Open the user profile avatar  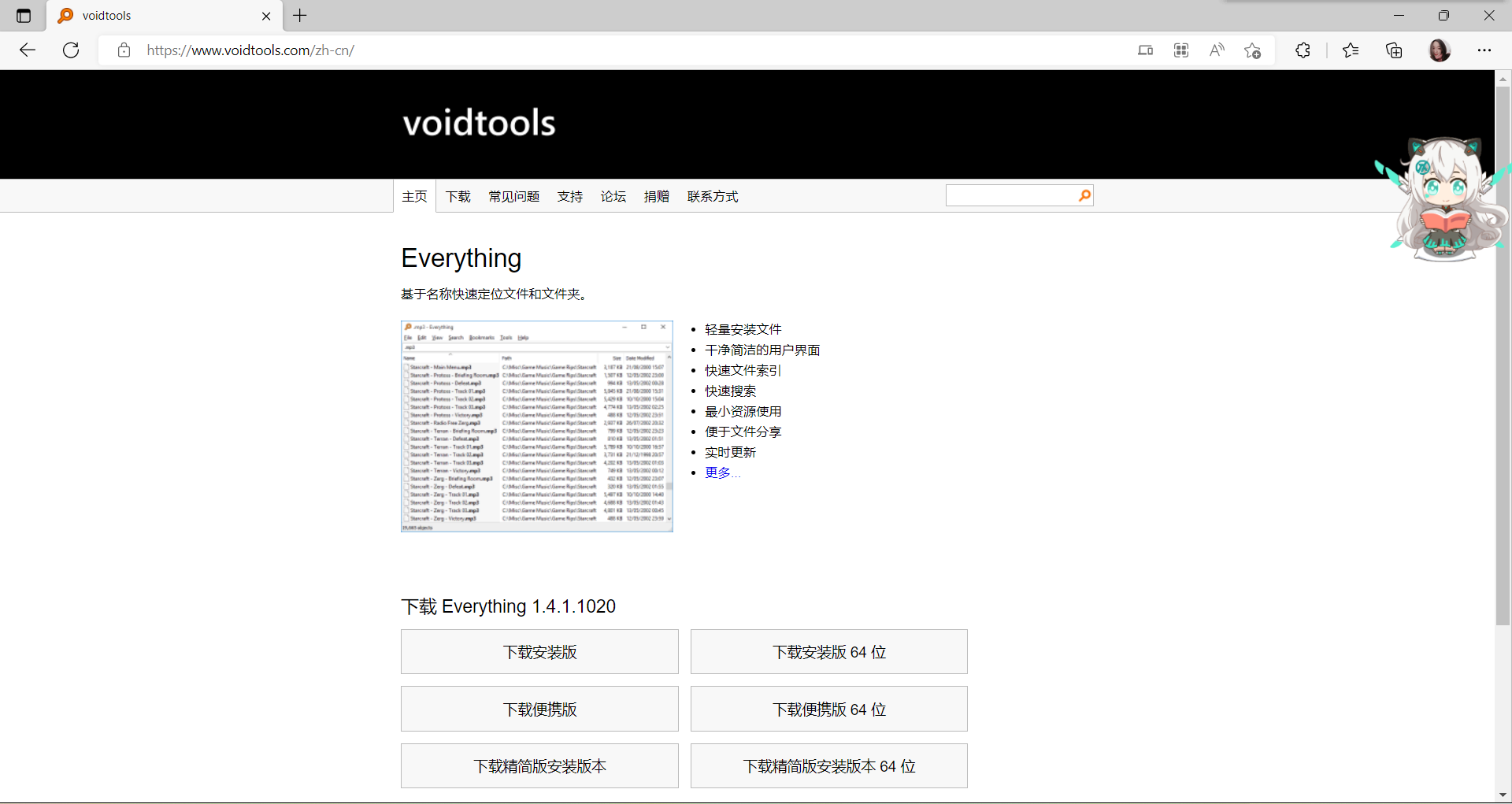point(1440,50)
